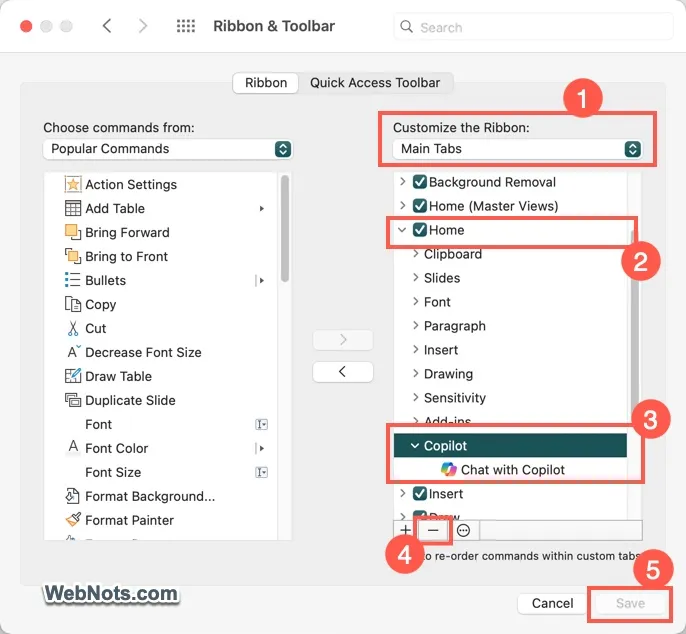
Task: Click the Chat with Copilot icon
Action: coord(448,469)
